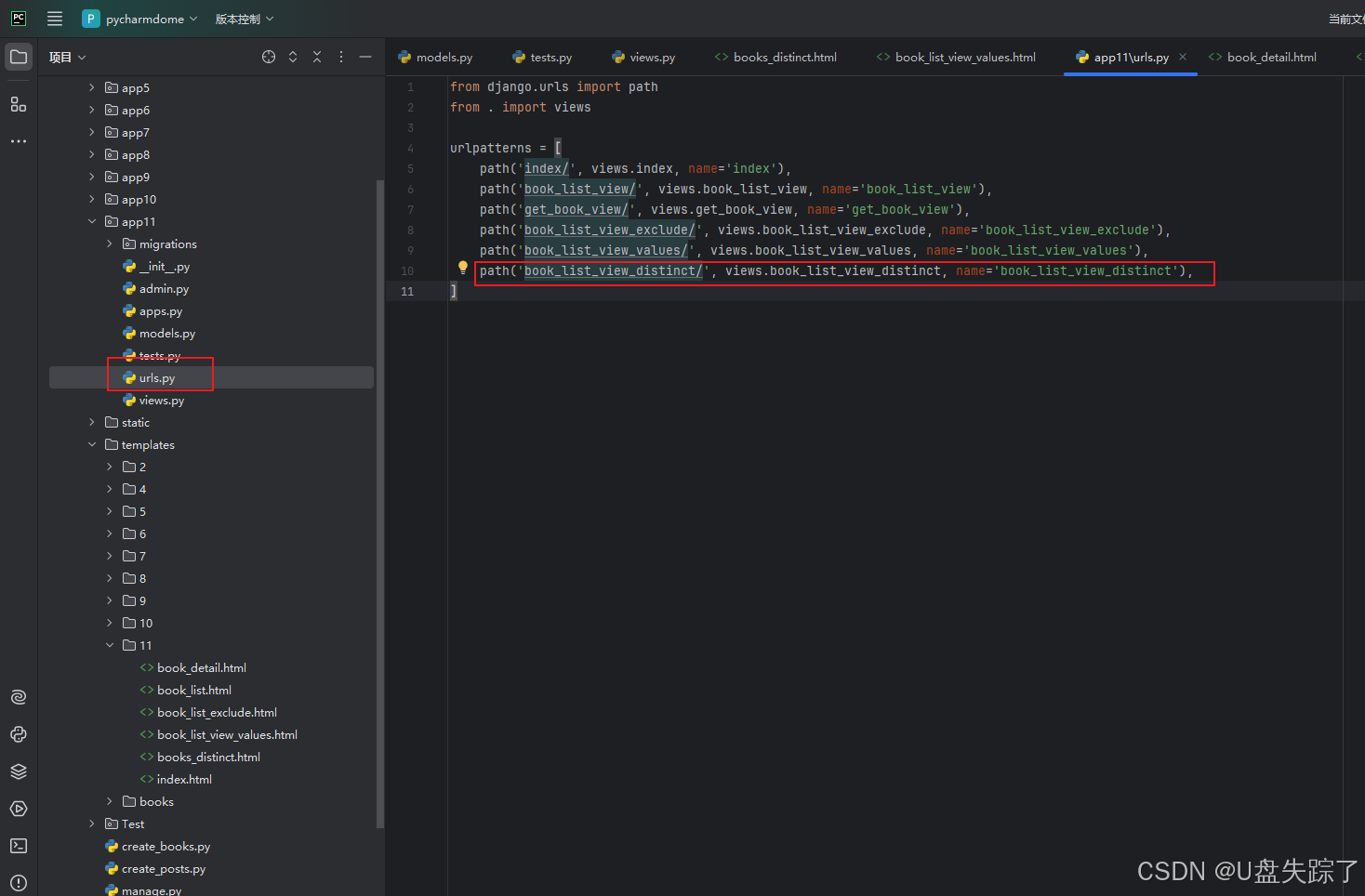Open pycharmdome project dropdown

[x=140, y=19]
